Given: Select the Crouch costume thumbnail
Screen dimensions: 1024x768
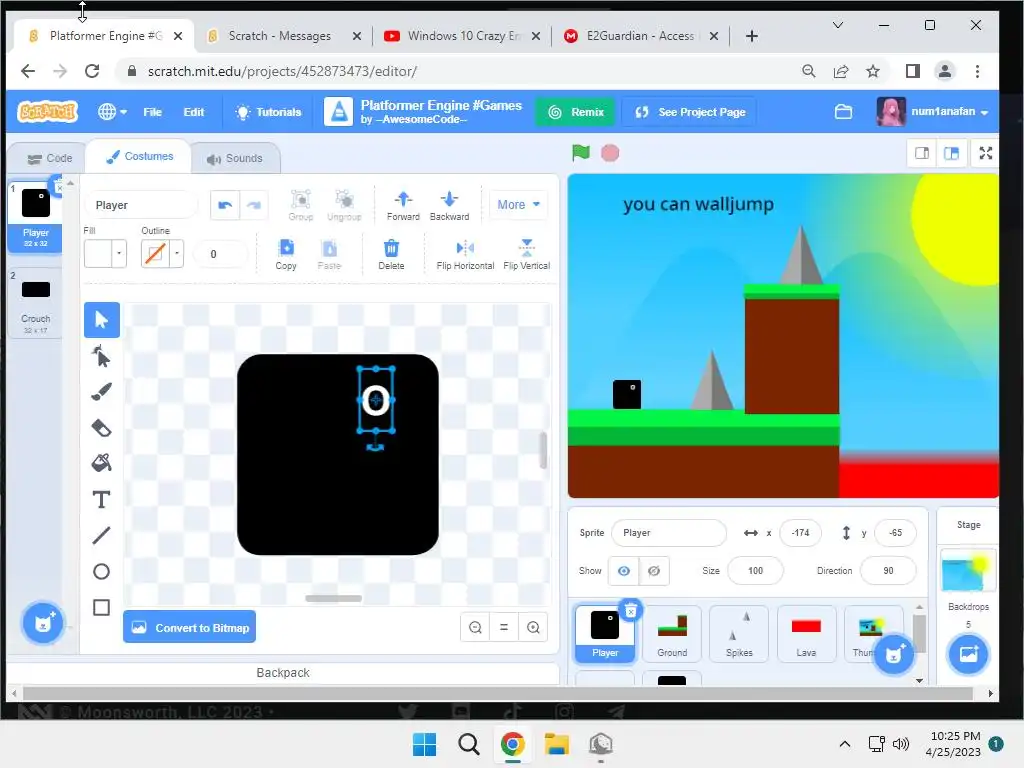Looking at the screenshot, I should pos(35,302).
